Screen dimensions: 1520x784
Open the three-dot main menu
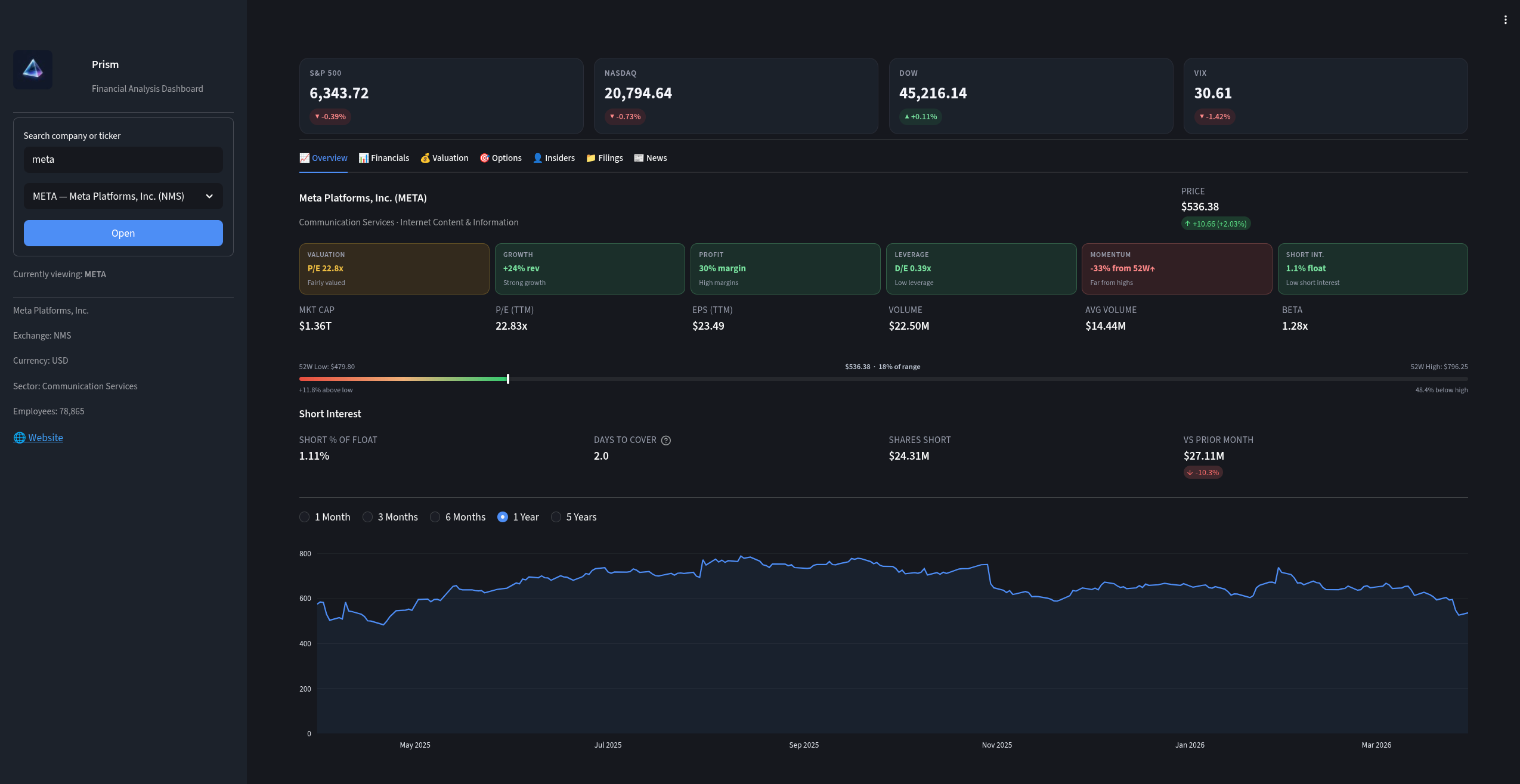[x=1506, y=20]
